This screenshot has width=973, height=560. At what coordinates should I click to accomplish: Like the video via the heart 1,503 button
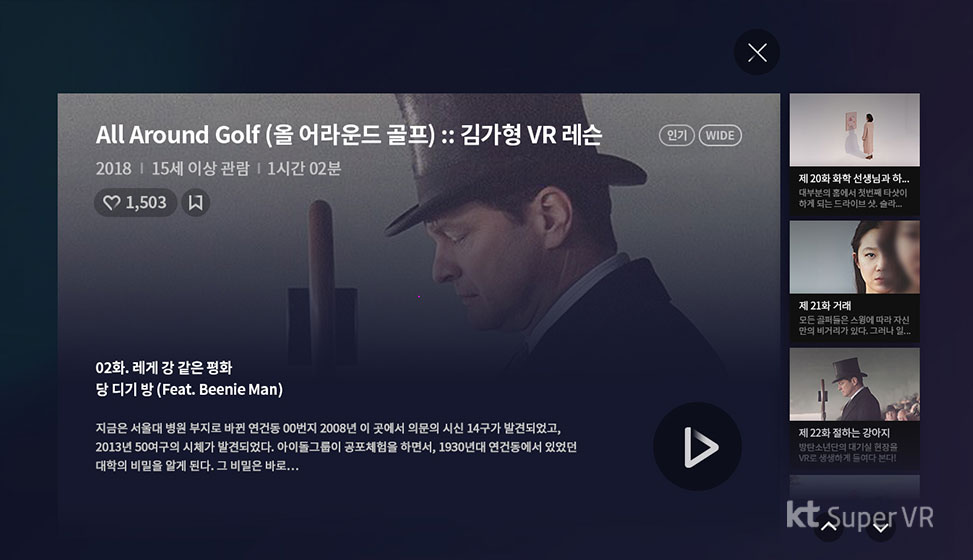coord(135,202)
